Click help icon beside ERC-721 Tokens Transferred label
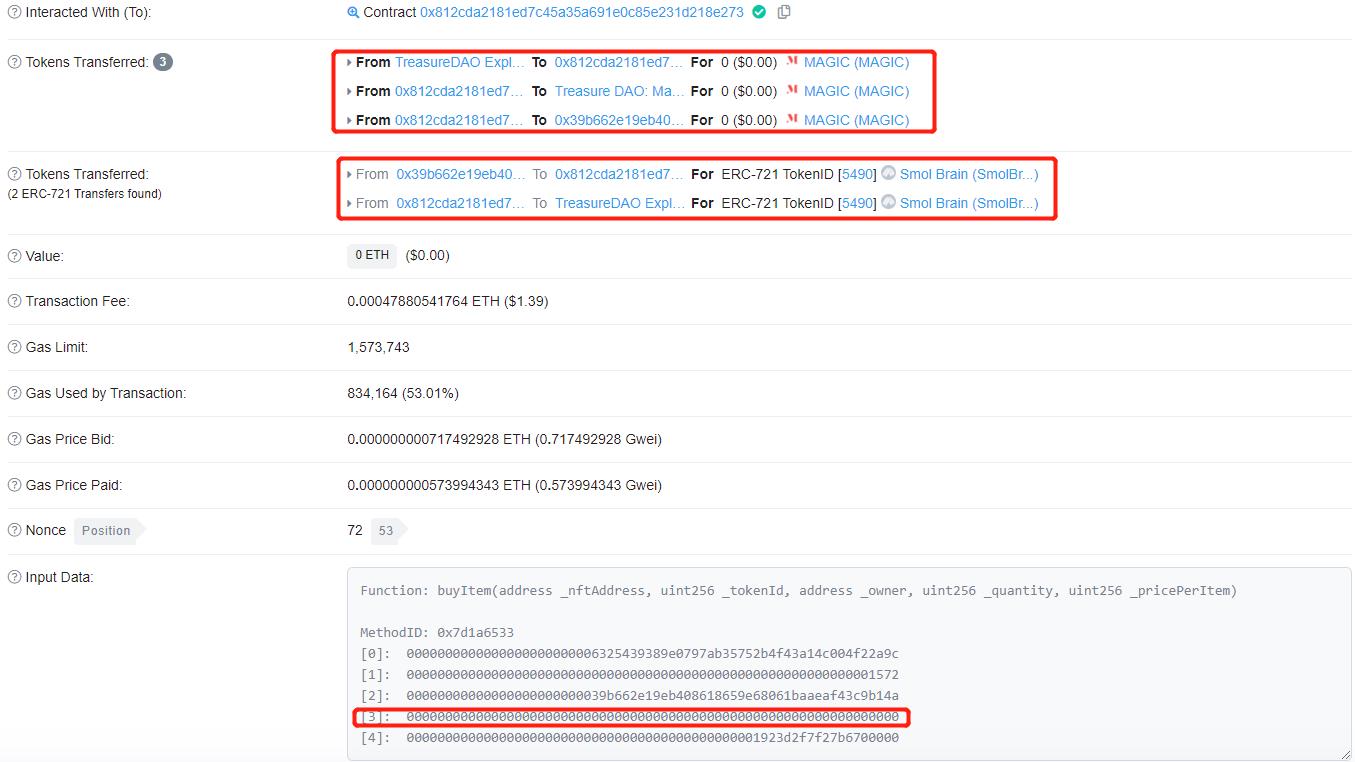This screenshot has height=762, width=1355. point(14,174)
